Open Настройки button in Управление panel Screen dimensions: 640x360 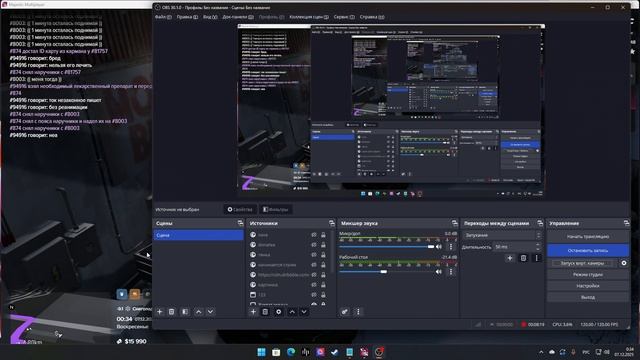588,286
